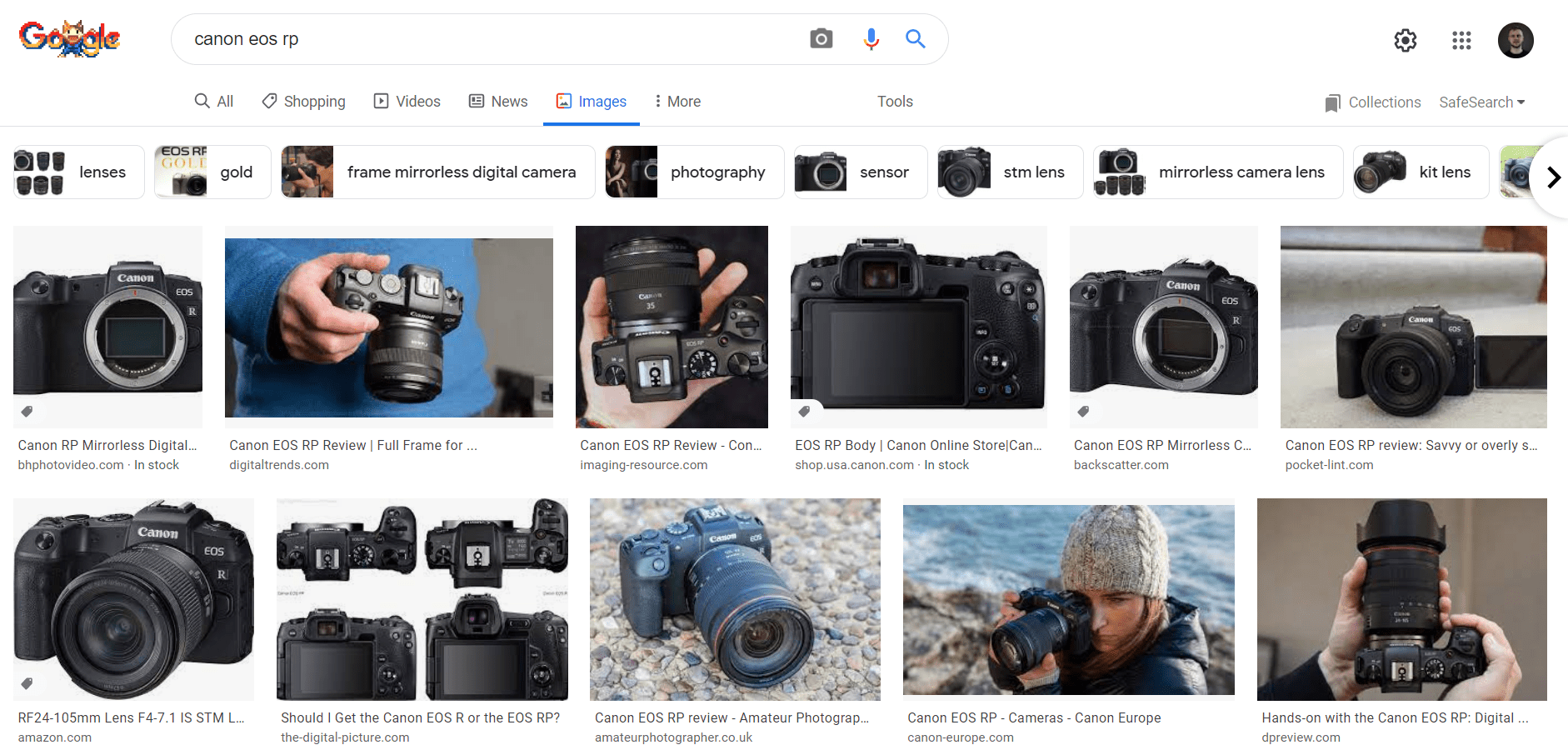Screen dimensions: 1568x755
Task: Switch to the Shopping tab
Action: coord(303,101)
